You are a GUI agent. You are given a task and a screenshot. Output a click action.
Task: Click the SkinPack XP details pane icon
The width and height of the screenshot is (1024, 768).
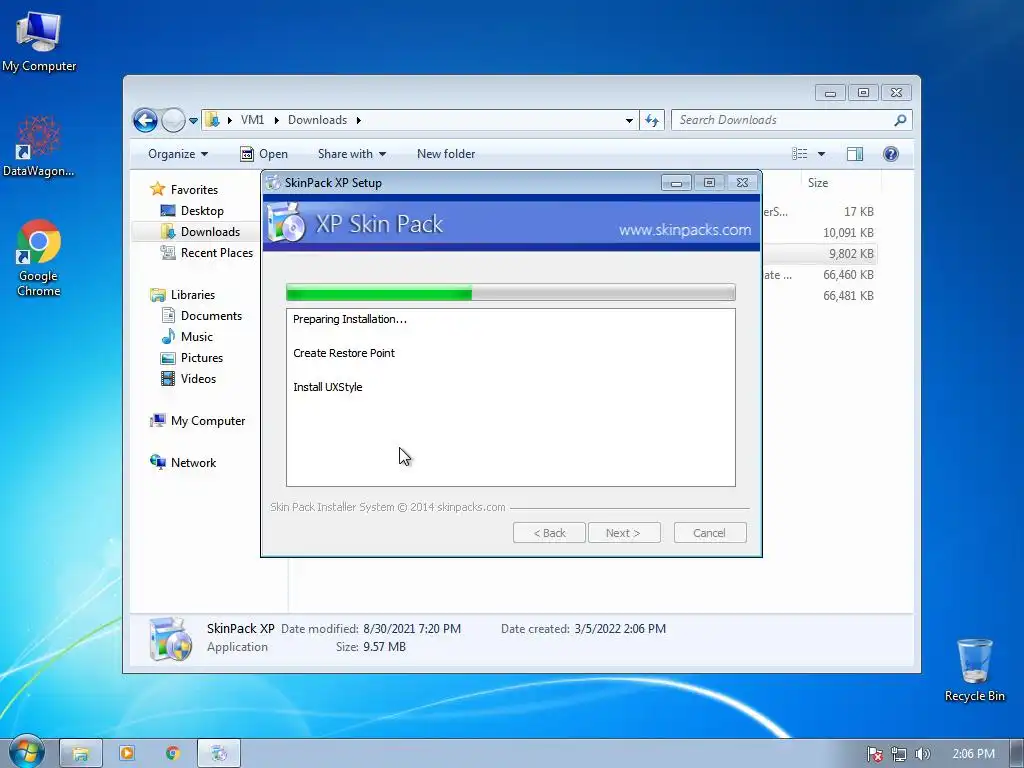(x=170, y=639)
